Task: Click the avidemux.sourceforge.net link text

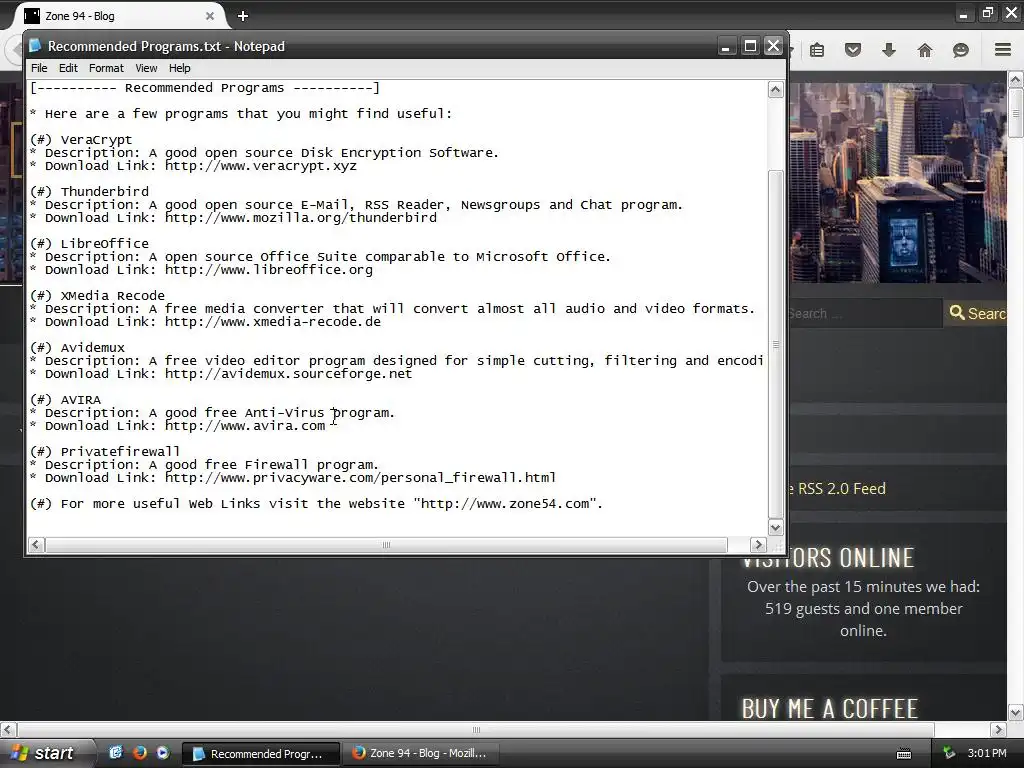Action: tap(289, 374)
